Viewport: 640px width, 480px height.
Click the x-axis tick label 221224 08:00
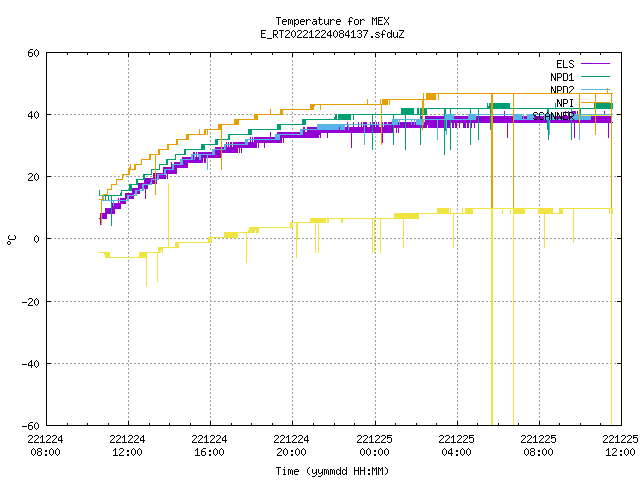tap(45, 446)
